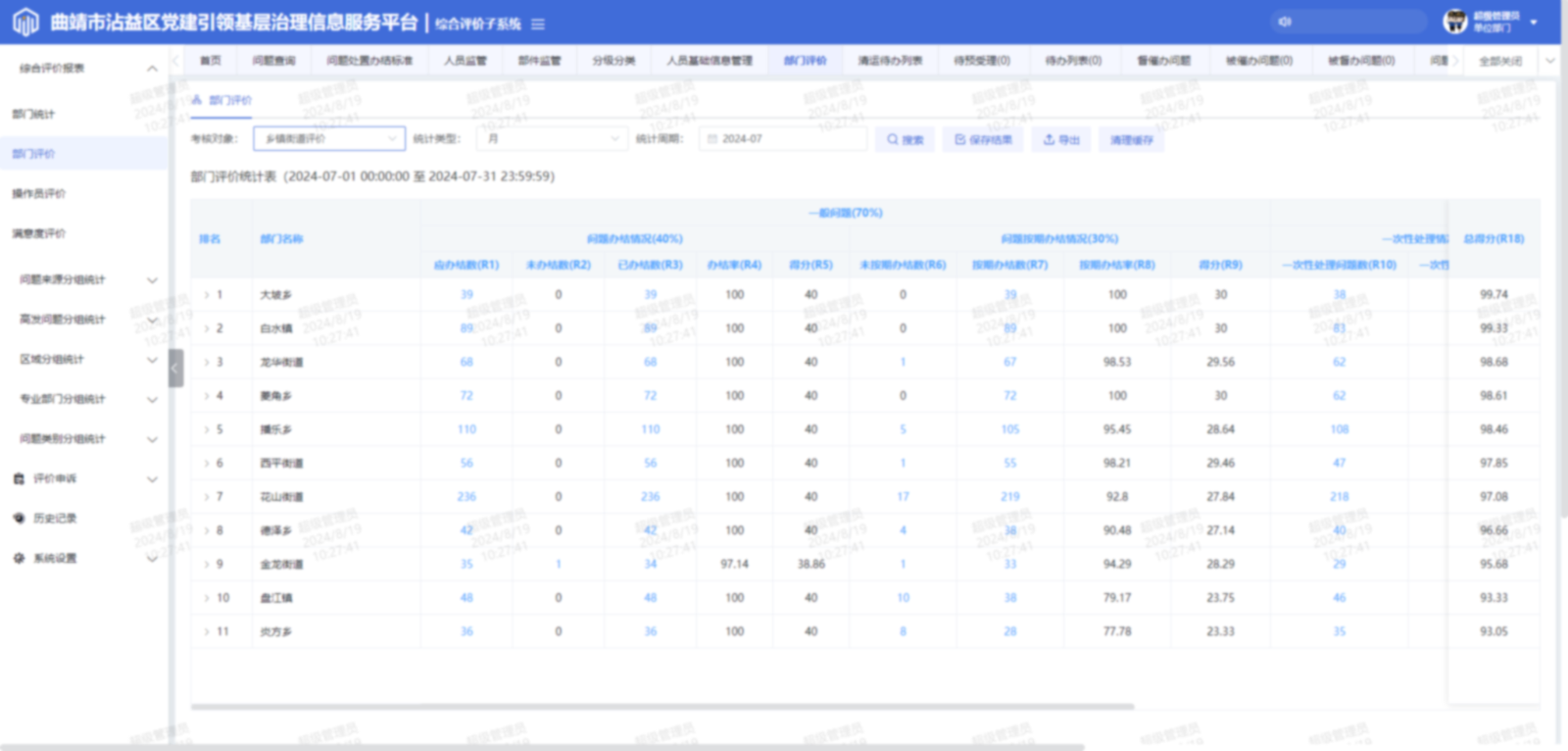
Task: Expand the 系统设置 menu
Action: [x=84, y=559]
